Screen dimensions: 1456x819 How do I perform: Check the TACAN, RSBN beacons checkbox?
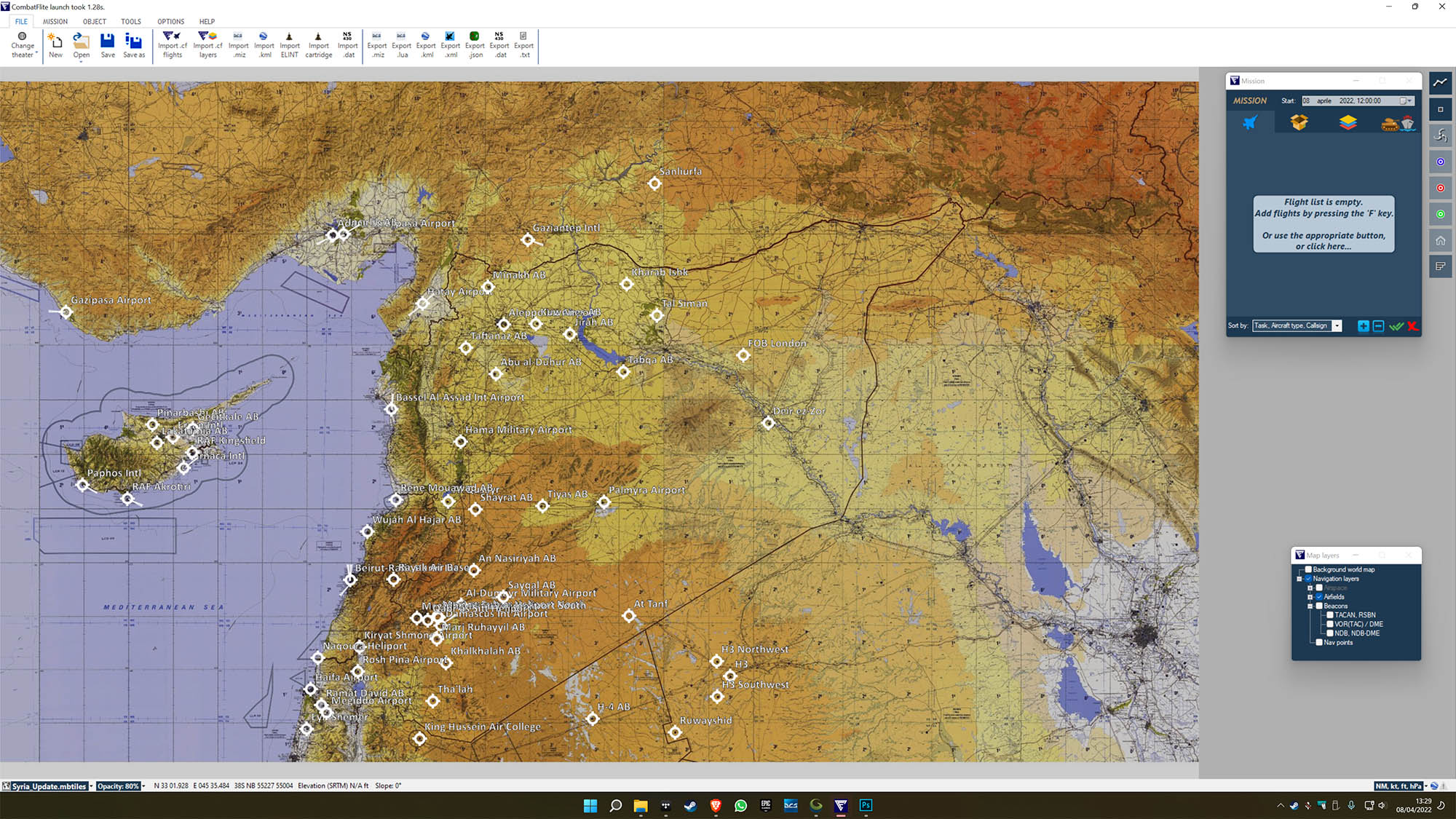point(1329,615)
